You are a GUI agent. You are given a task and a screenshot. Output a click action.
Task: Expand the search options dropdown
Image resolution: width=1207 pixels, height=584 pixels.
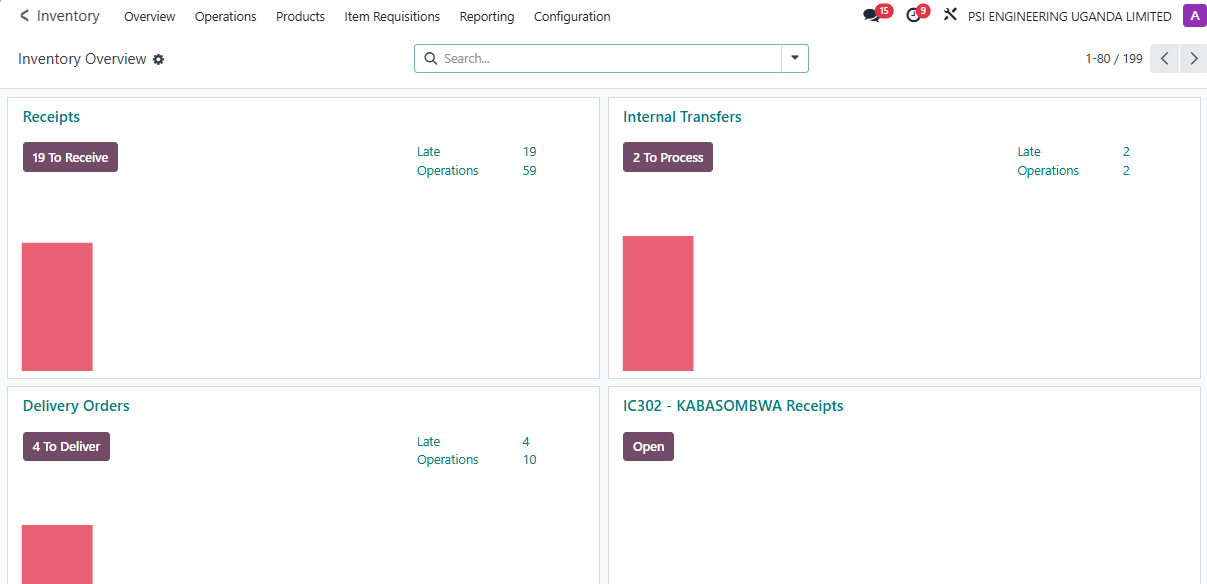[x=795, y=59]
